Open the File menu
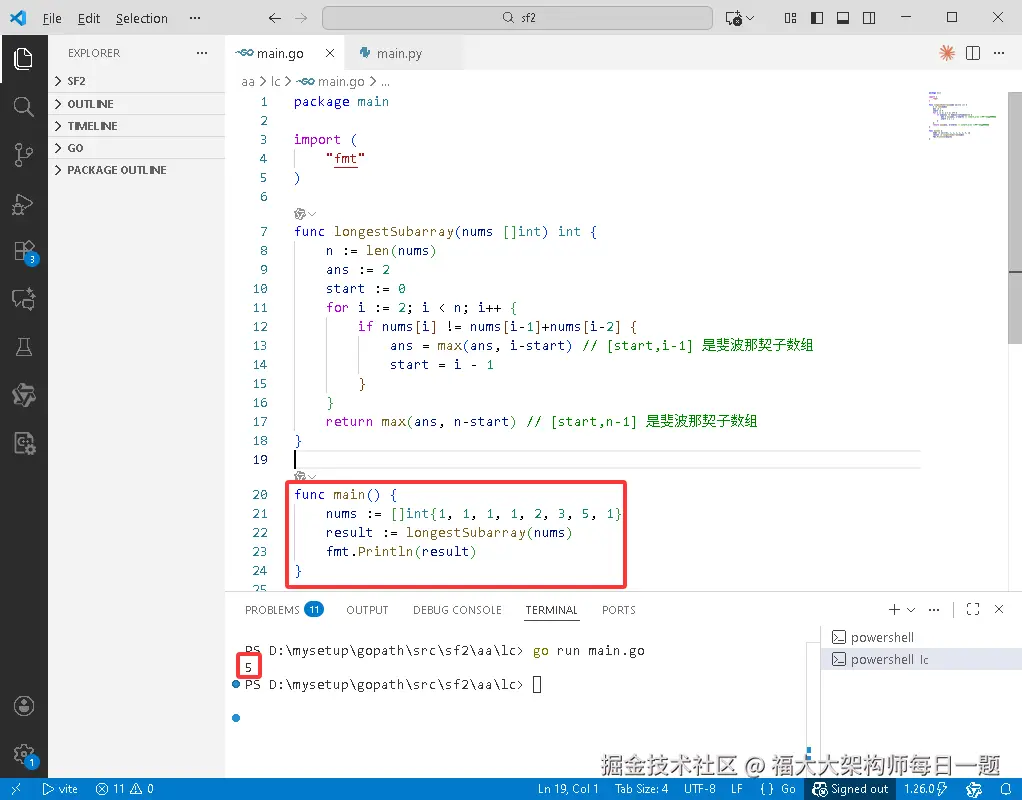1022x800 pixels. pyautogui.click(x=52, y=18)
